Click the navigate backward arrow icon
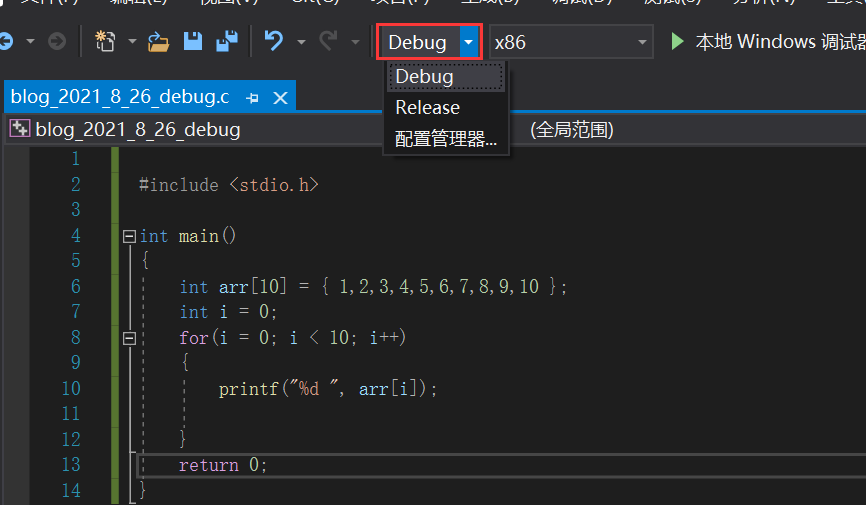Viewport: 866px width, 505px height. point(6,41)
